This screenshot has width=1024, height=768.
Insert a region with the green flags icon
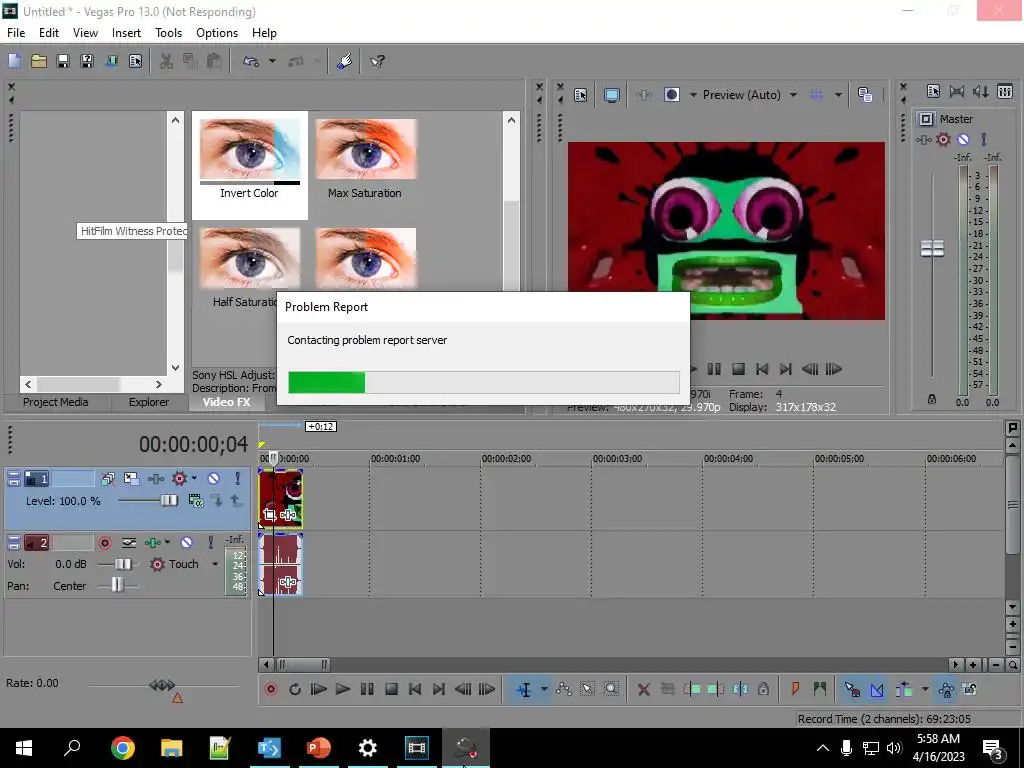[820, 690]
